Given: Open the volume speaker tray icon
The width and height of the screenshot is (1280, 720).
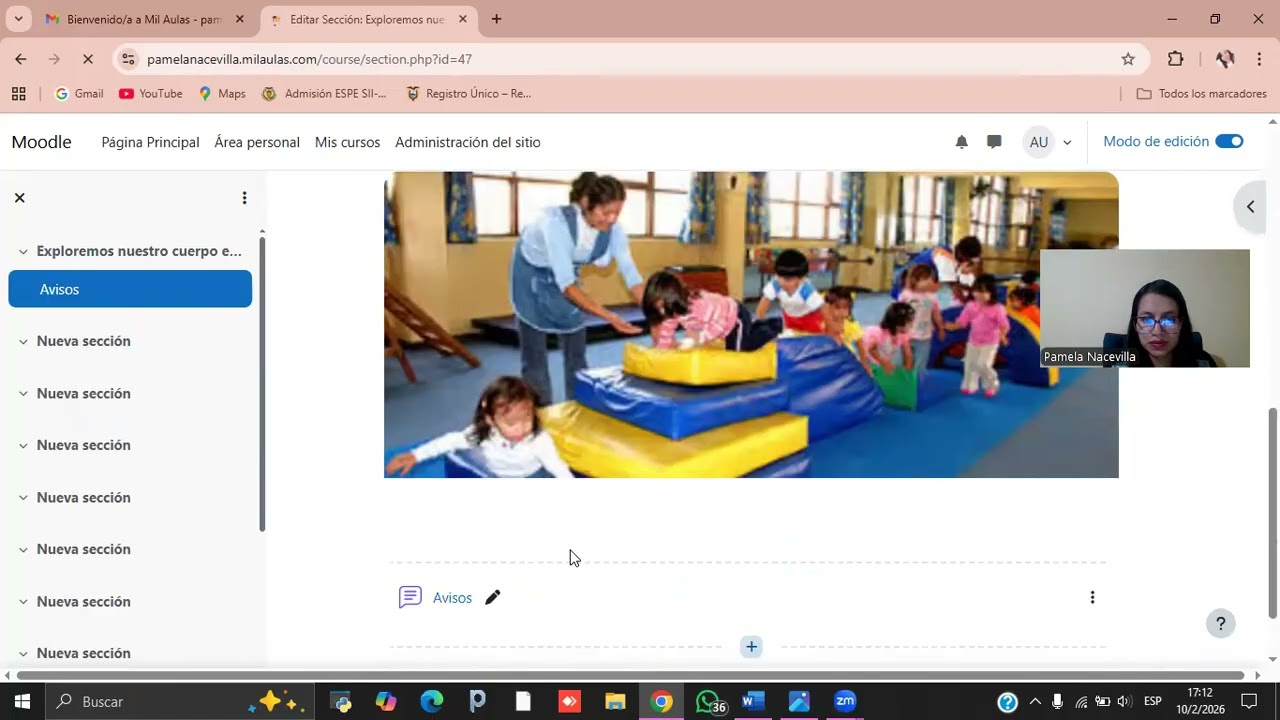Looking at the screenshot, I should pos(1124,701).
